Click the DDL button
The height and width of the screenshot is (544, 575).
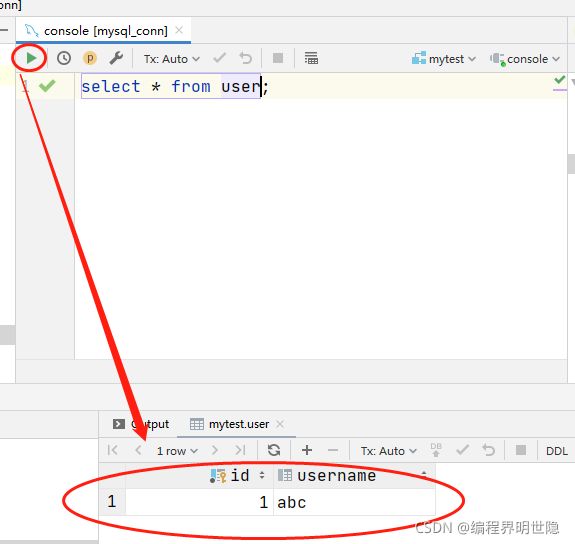[x=557, y=451]
